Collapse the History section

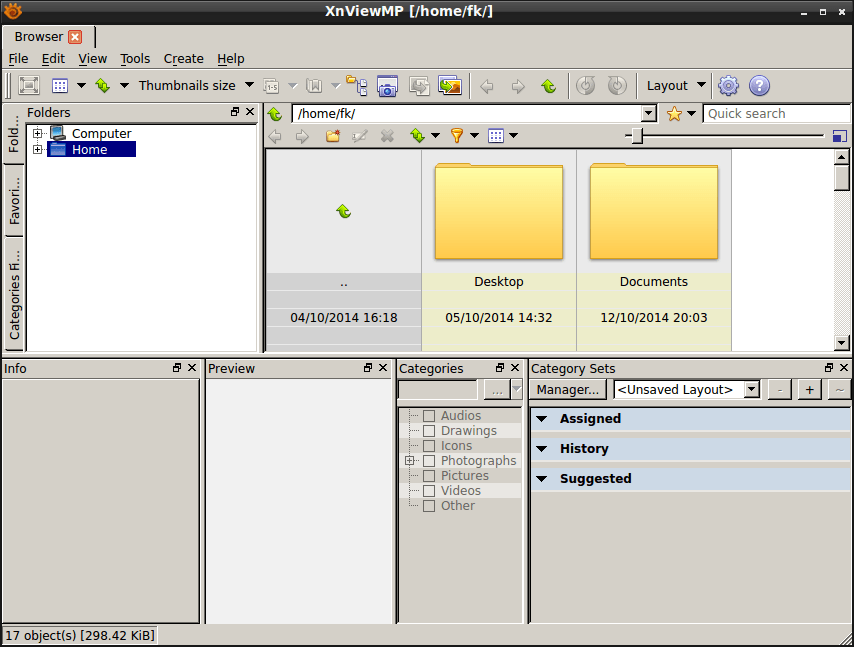point(541,449)
